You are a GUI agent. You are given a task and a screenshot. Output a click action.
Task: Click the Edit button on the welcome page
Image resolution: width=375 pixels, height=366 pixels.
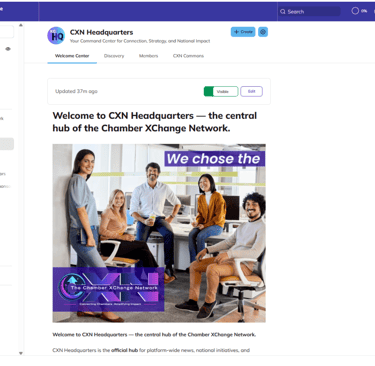pyautogui.click(x=251, y=91)
